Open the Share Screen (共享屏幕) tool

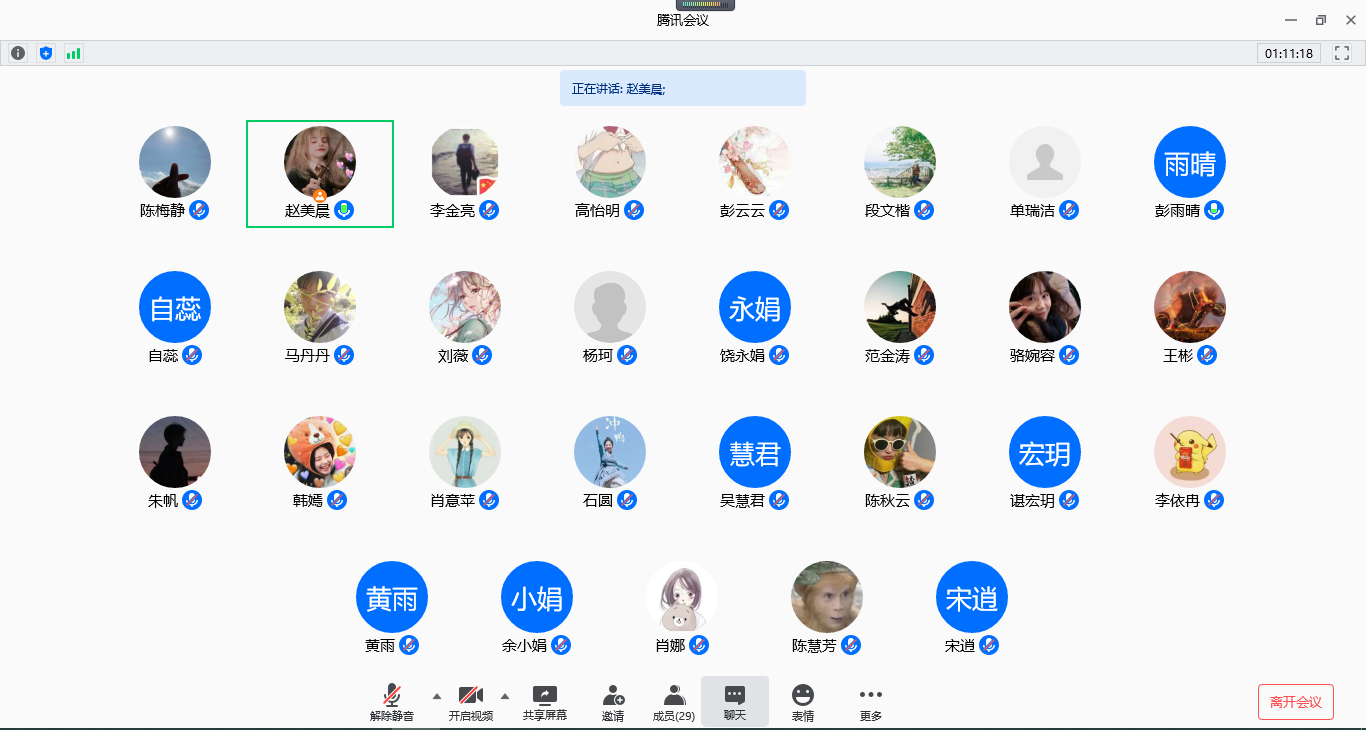coord(544,702)
